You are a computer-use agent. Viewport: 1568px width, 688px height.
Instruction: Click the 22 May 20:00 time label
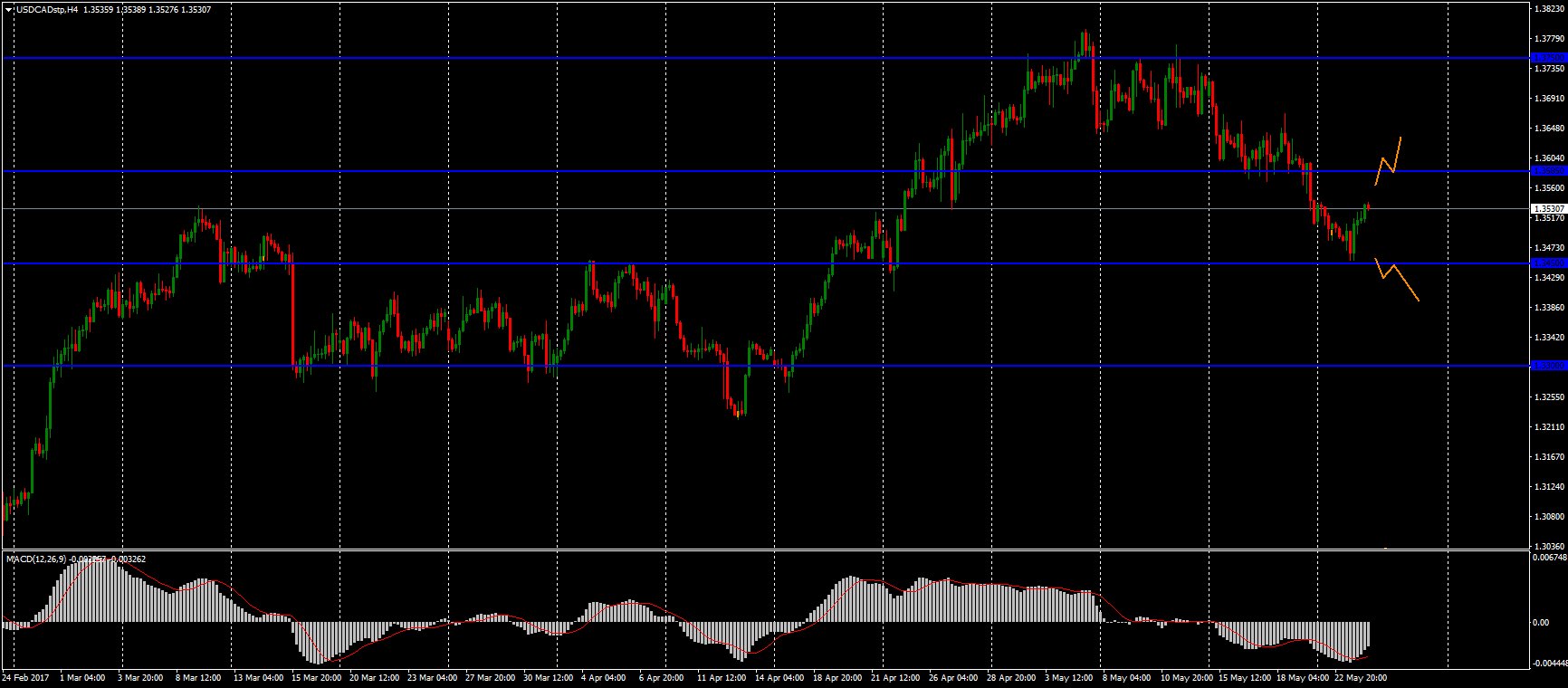[x=1360, y=677]
